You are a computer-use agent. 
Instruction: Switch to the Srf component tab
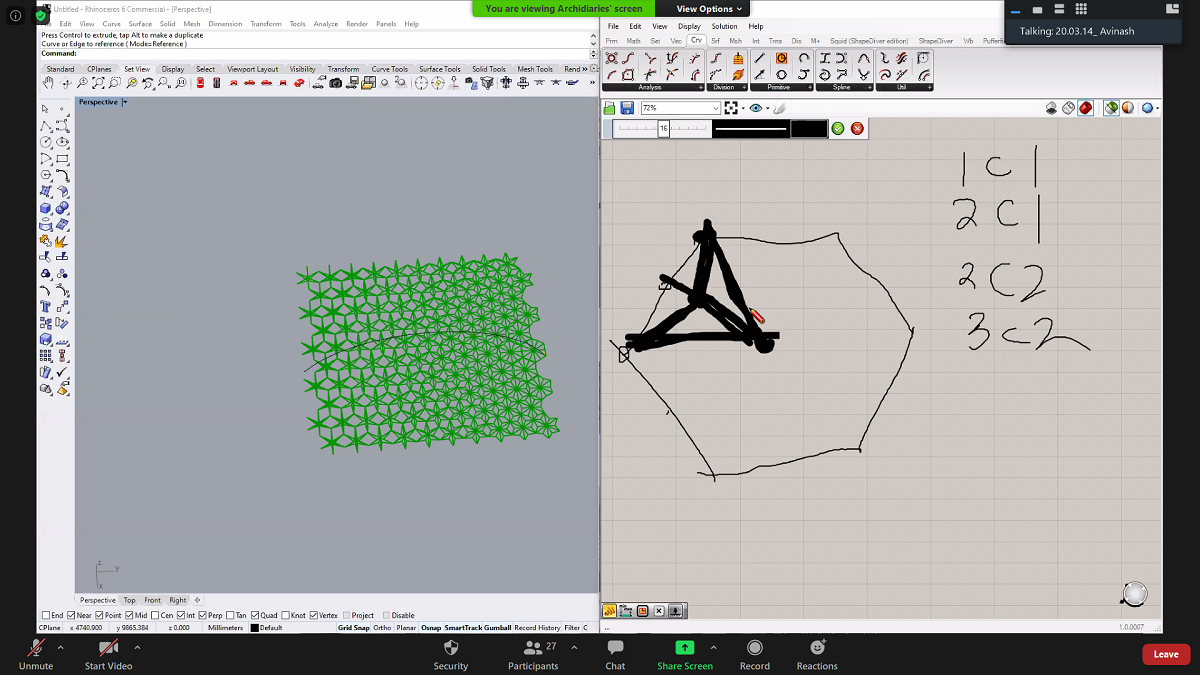(x=715, y=41)
